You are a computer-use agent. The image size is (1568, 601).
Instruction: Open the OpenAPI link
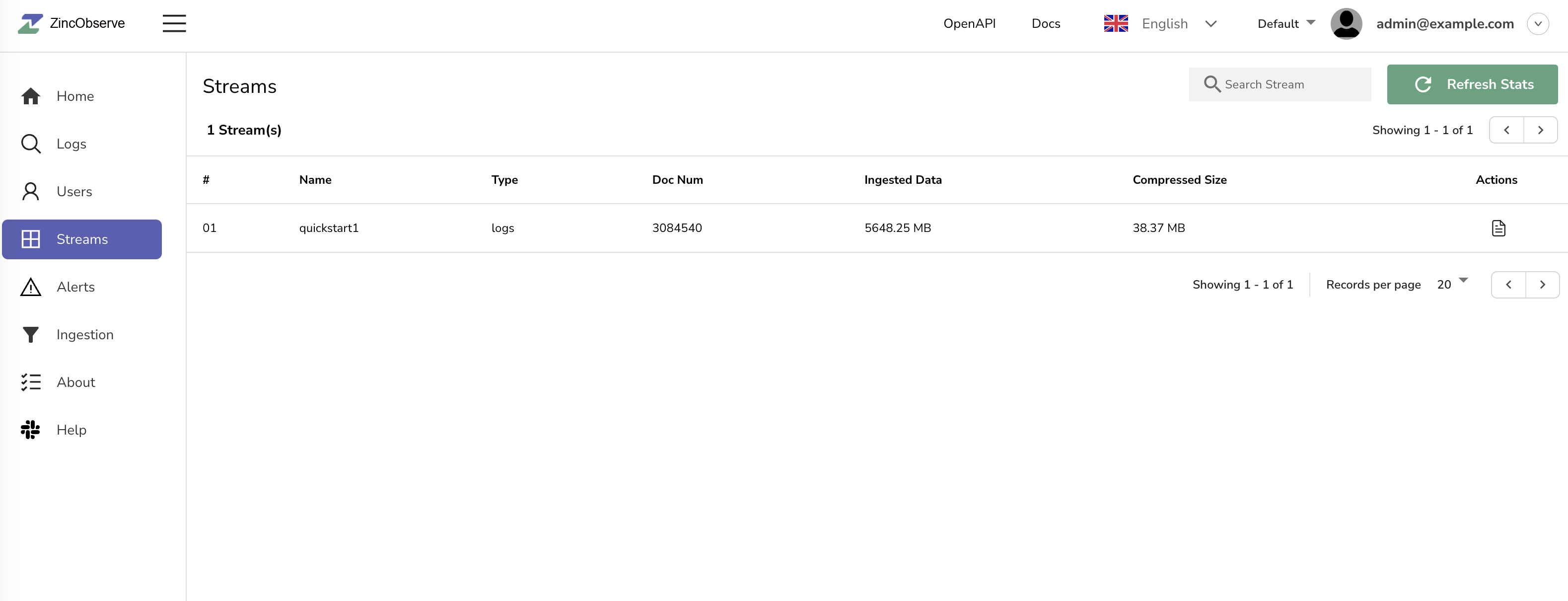969,23
